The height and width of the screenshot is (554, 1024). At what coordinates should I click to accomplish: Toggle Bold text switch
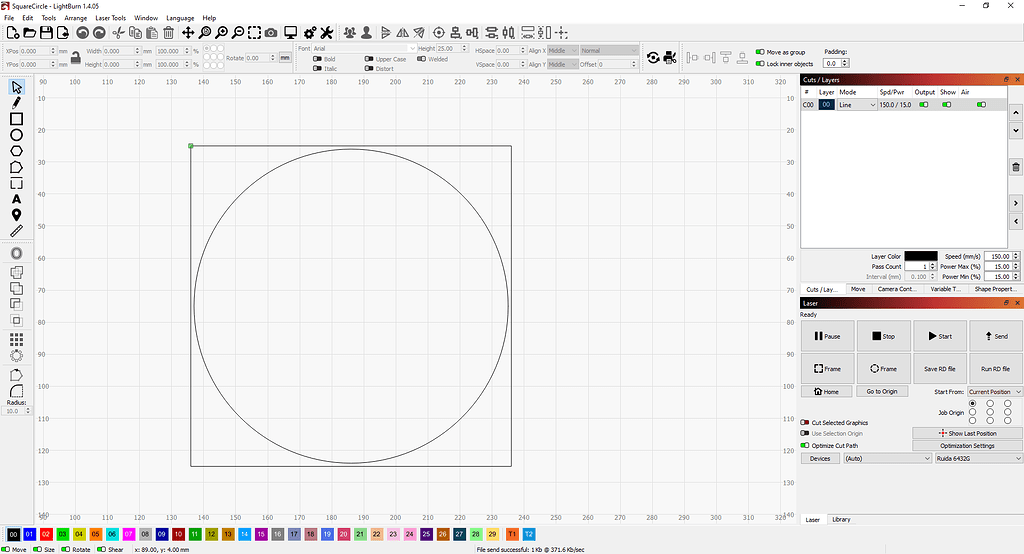click(317, 59)
